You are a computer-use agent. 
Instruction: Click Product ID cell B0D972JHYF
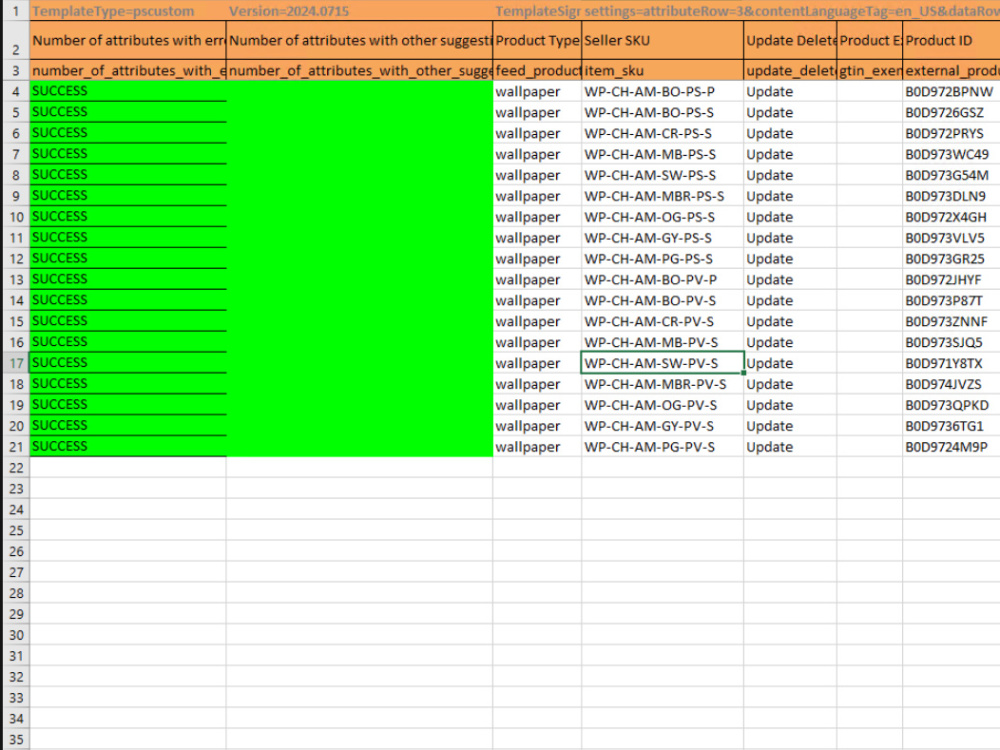click(951, 279)
